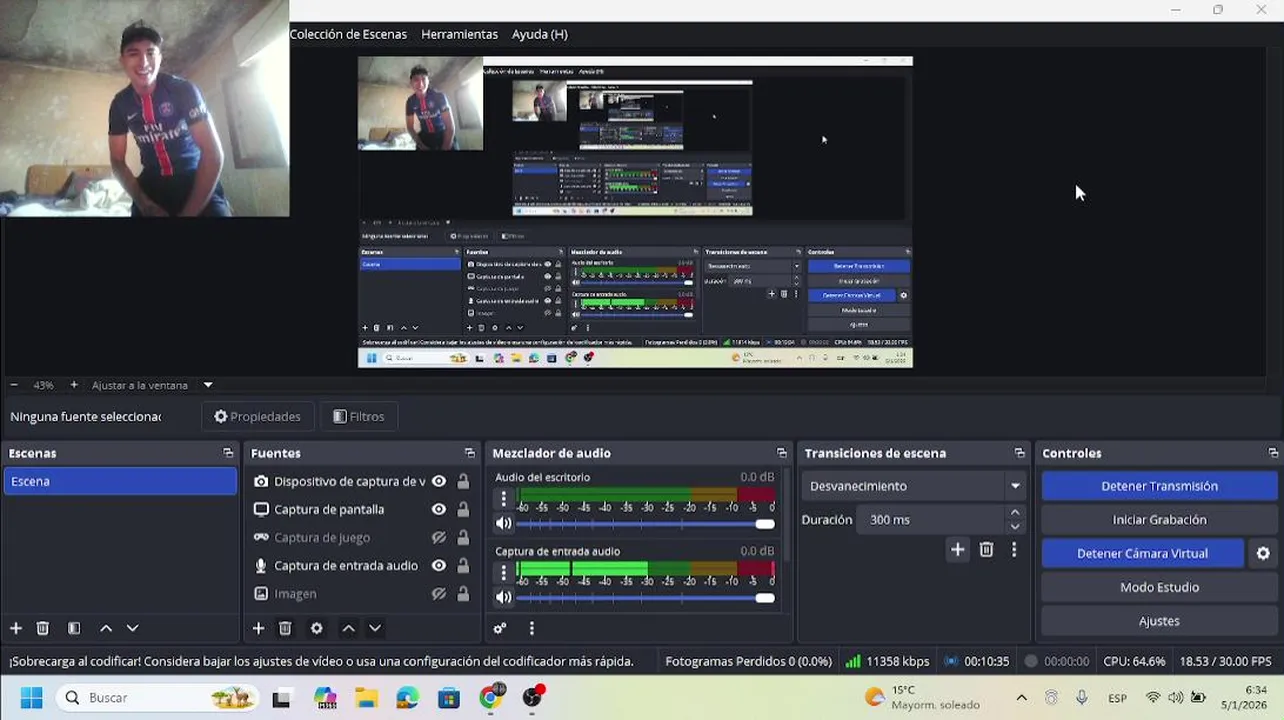Add a new scene transition
This screenshot has height=720, width=1284.
[x=957, y=549]
